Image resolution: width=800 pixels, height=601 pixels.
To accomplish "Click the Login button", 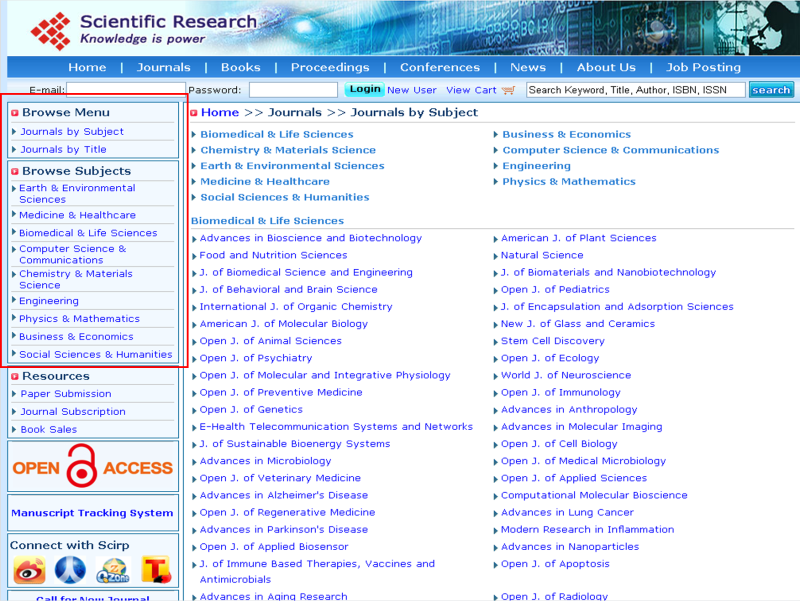I will (x=365, y=89).
